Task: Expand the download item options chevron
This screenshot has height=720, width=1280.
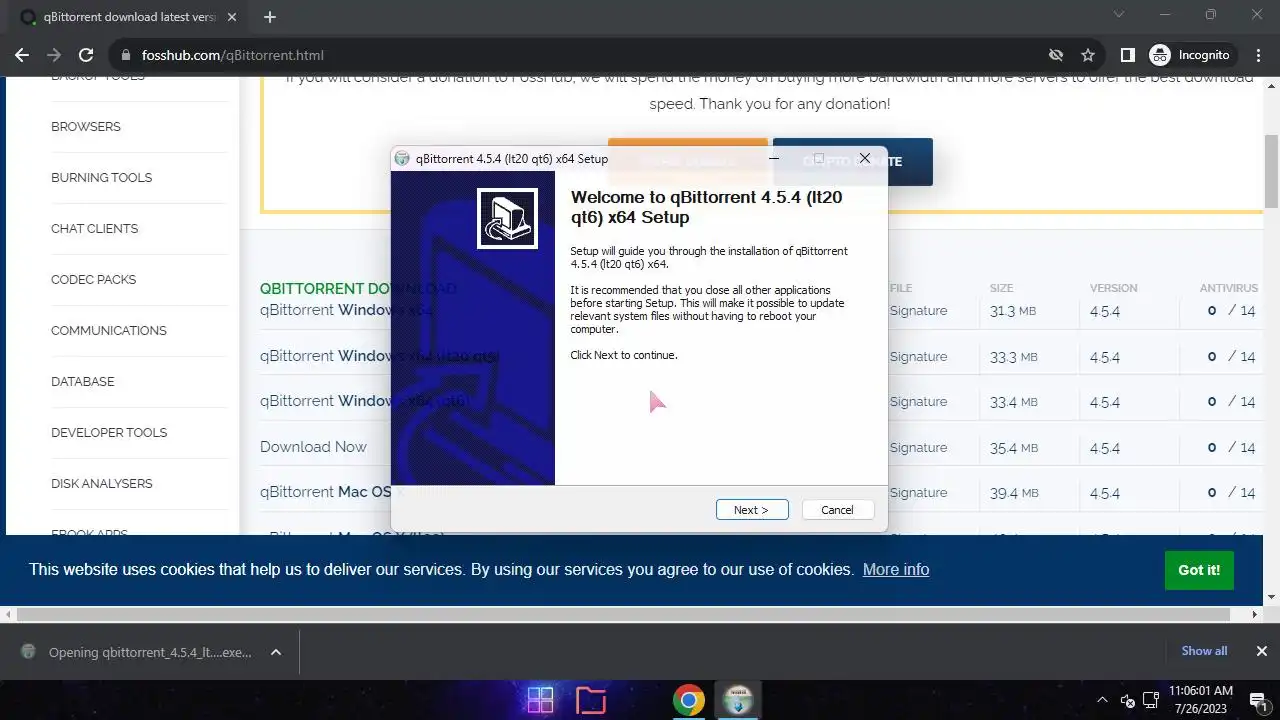Action: click(x=276, y=652)
